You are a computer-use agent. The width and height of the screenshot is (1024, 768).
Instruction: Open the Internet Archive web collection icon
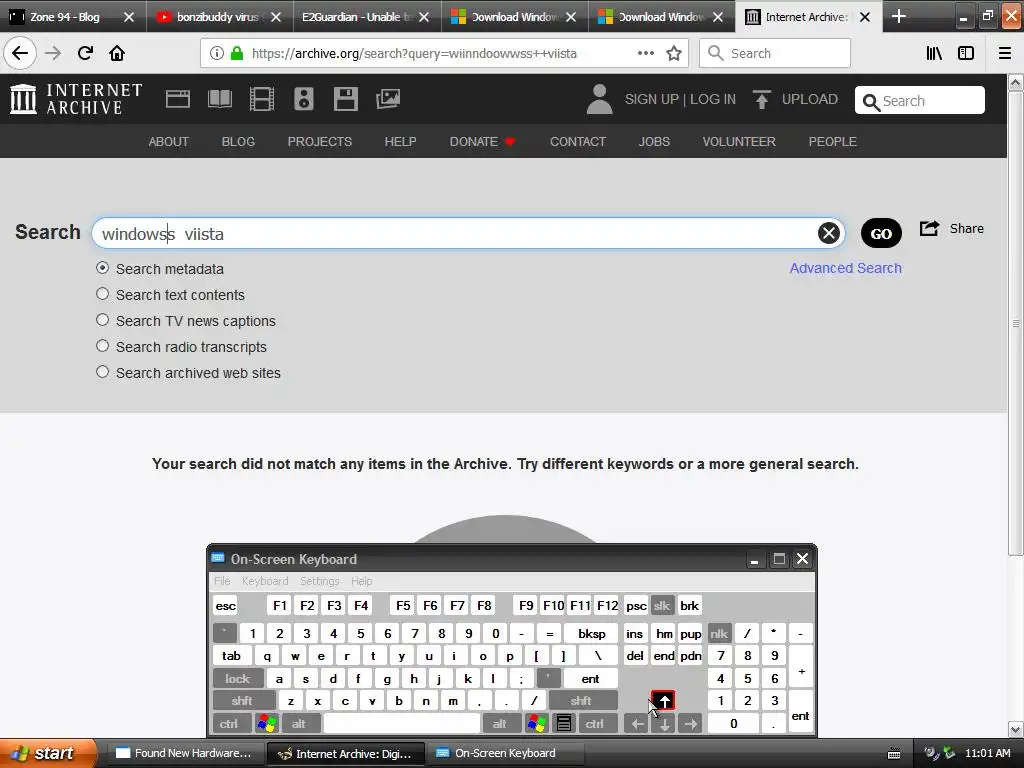(178, 99)
